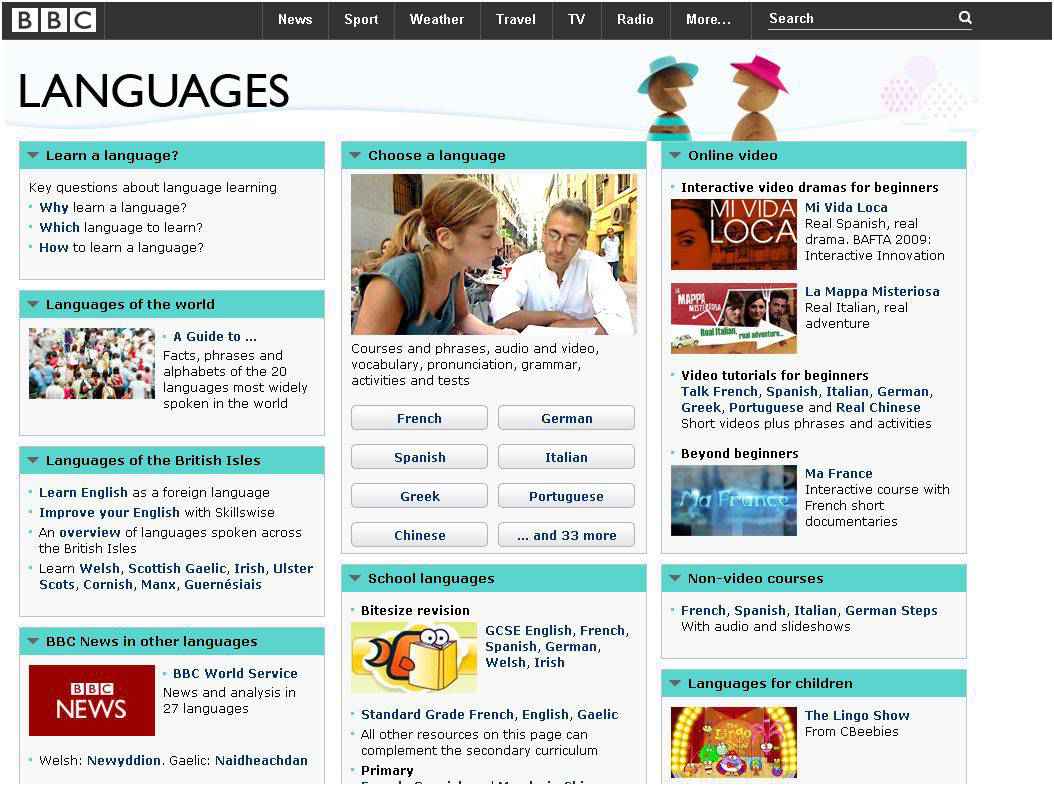Open the Weather navigation item
Image resolution: width=1054 pixels, height=786 pixels.
436,18
